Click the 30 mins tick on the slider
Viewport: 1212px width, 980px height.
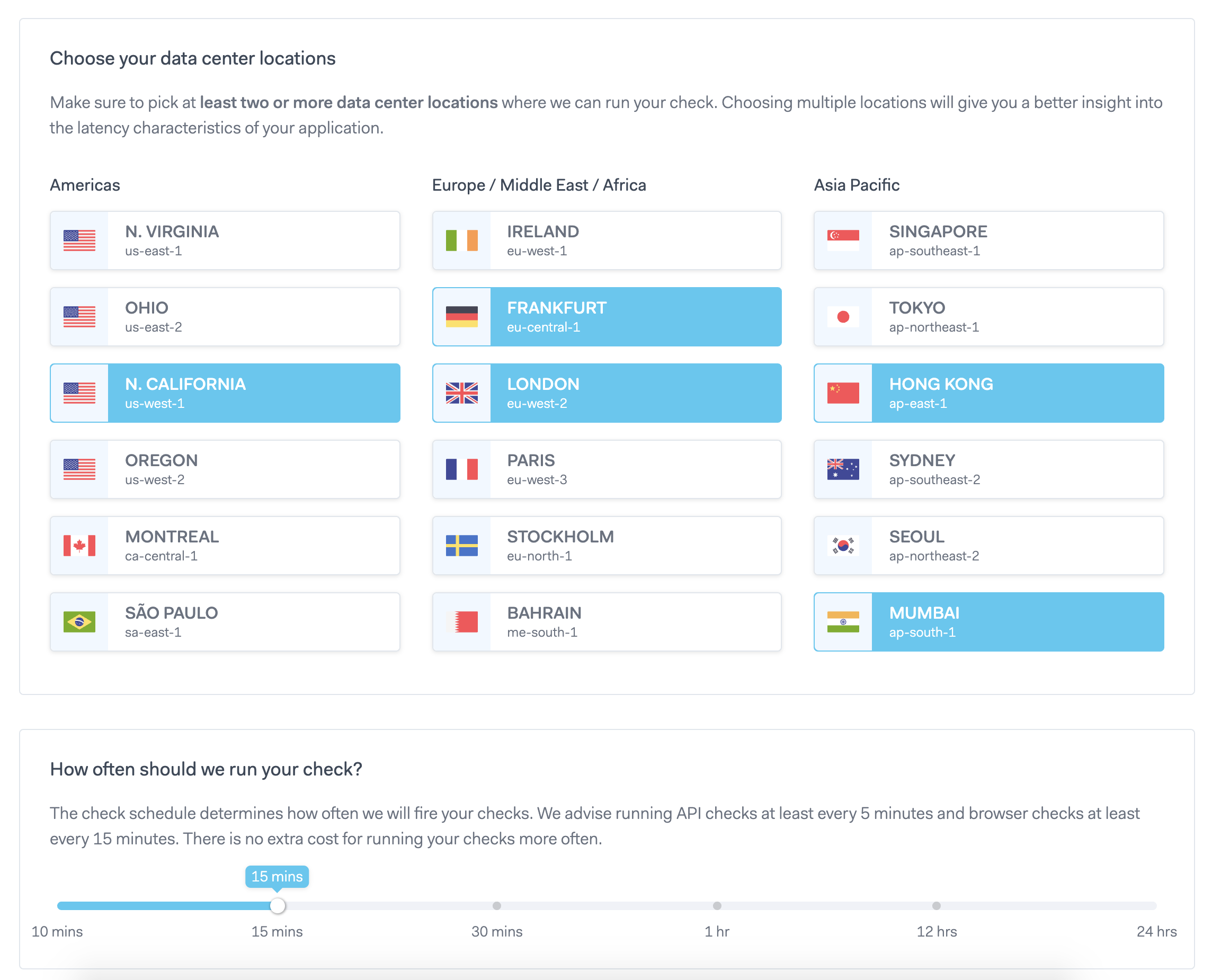coord(497,905)
